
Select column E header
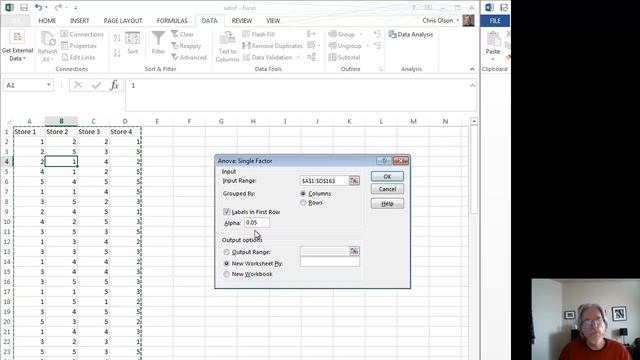coord(157,121)
